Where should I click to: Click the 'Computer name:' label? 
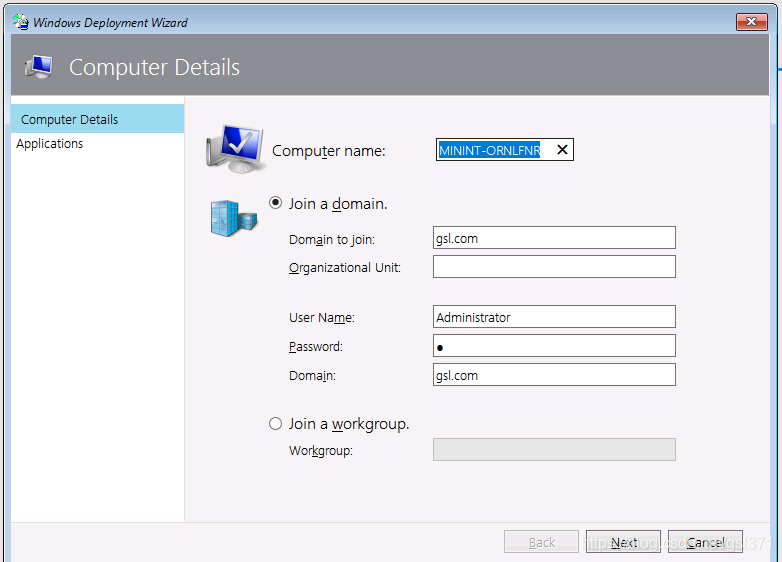(329, 151)
